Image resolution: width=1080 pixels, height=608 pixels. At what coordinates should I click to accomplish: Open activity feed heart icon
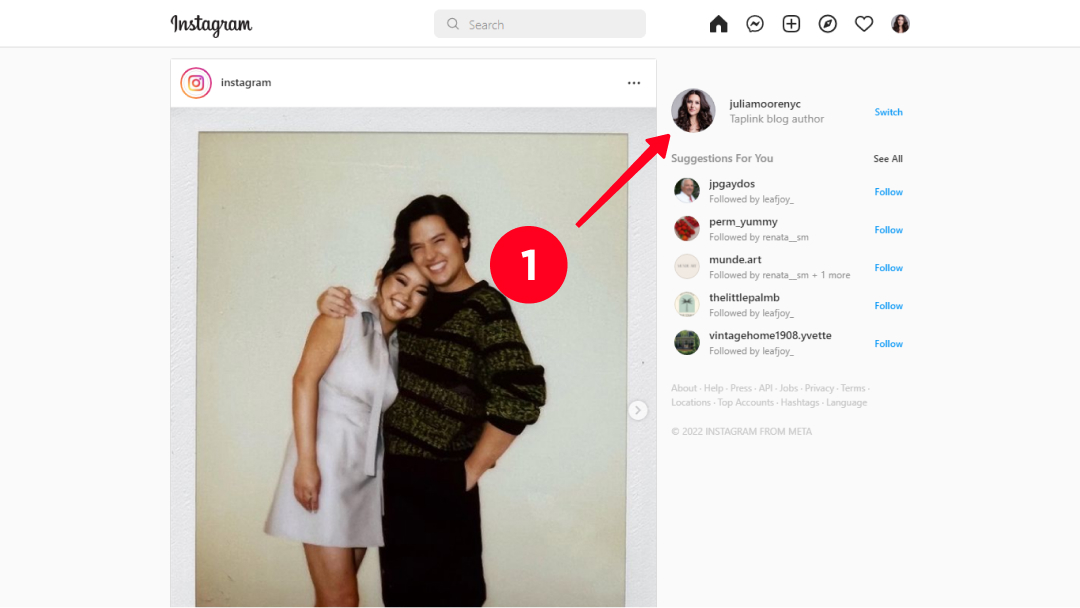click(864, 24)
